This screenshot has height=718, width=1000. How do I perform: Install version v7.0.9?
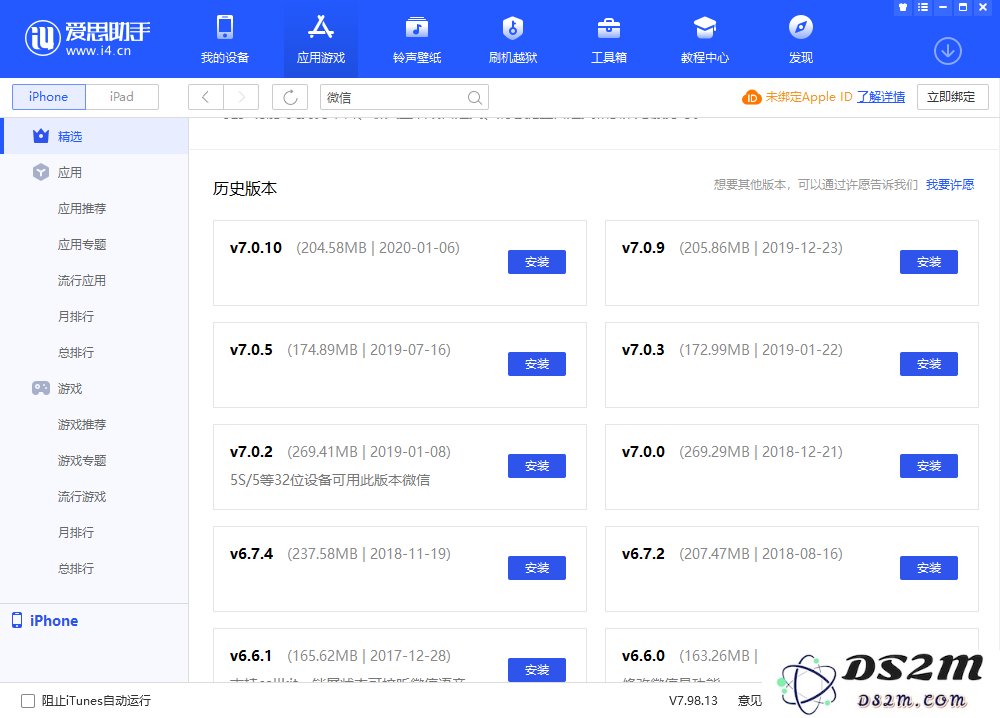pos(929,262)
